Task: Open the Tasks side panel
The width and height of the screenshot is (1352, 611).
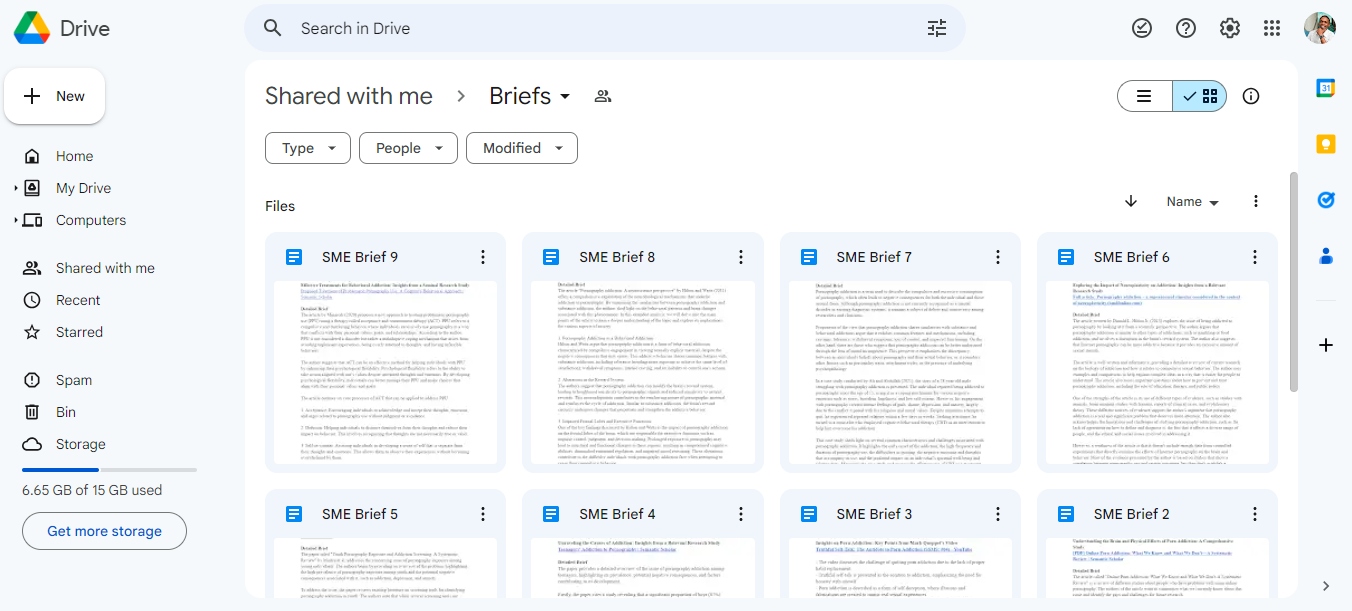Action: point(1326,200)
